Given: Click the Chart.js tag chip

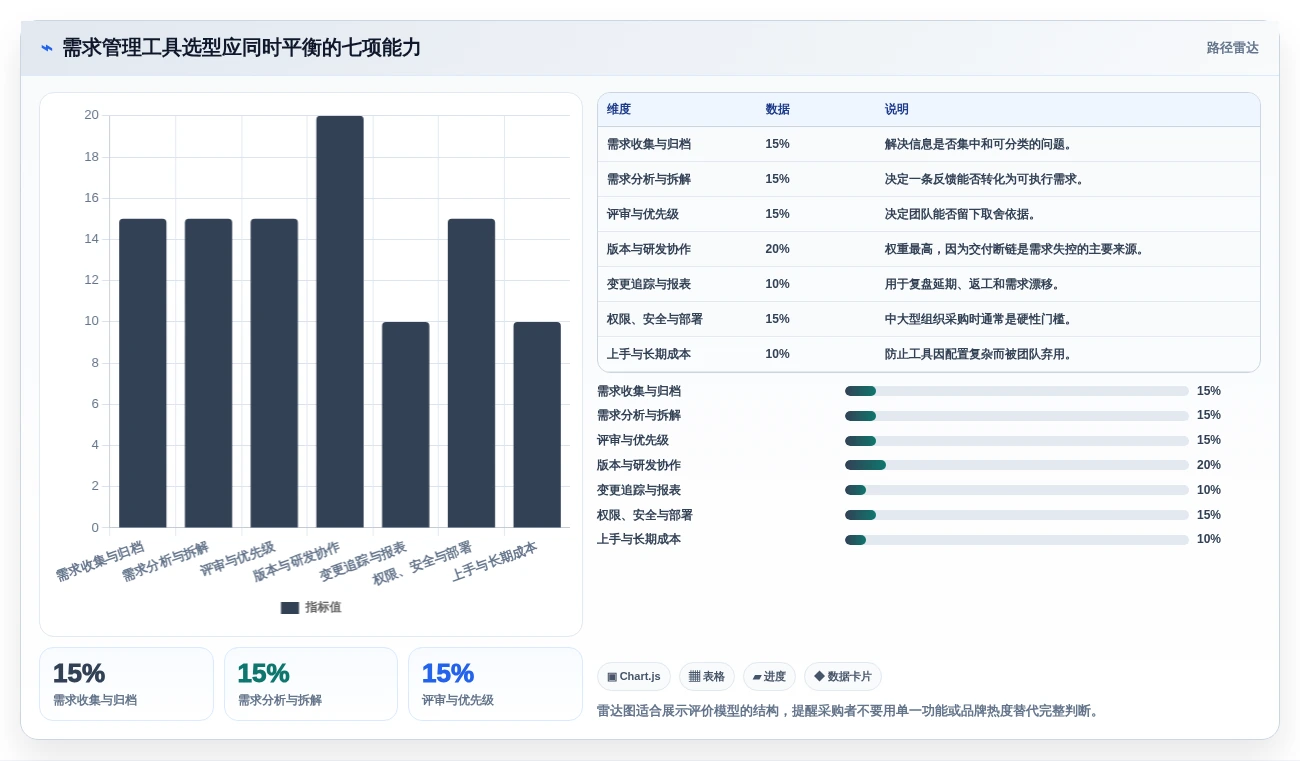Looking at the screenshot, I should pyautogui.click(x=634, y=677).
